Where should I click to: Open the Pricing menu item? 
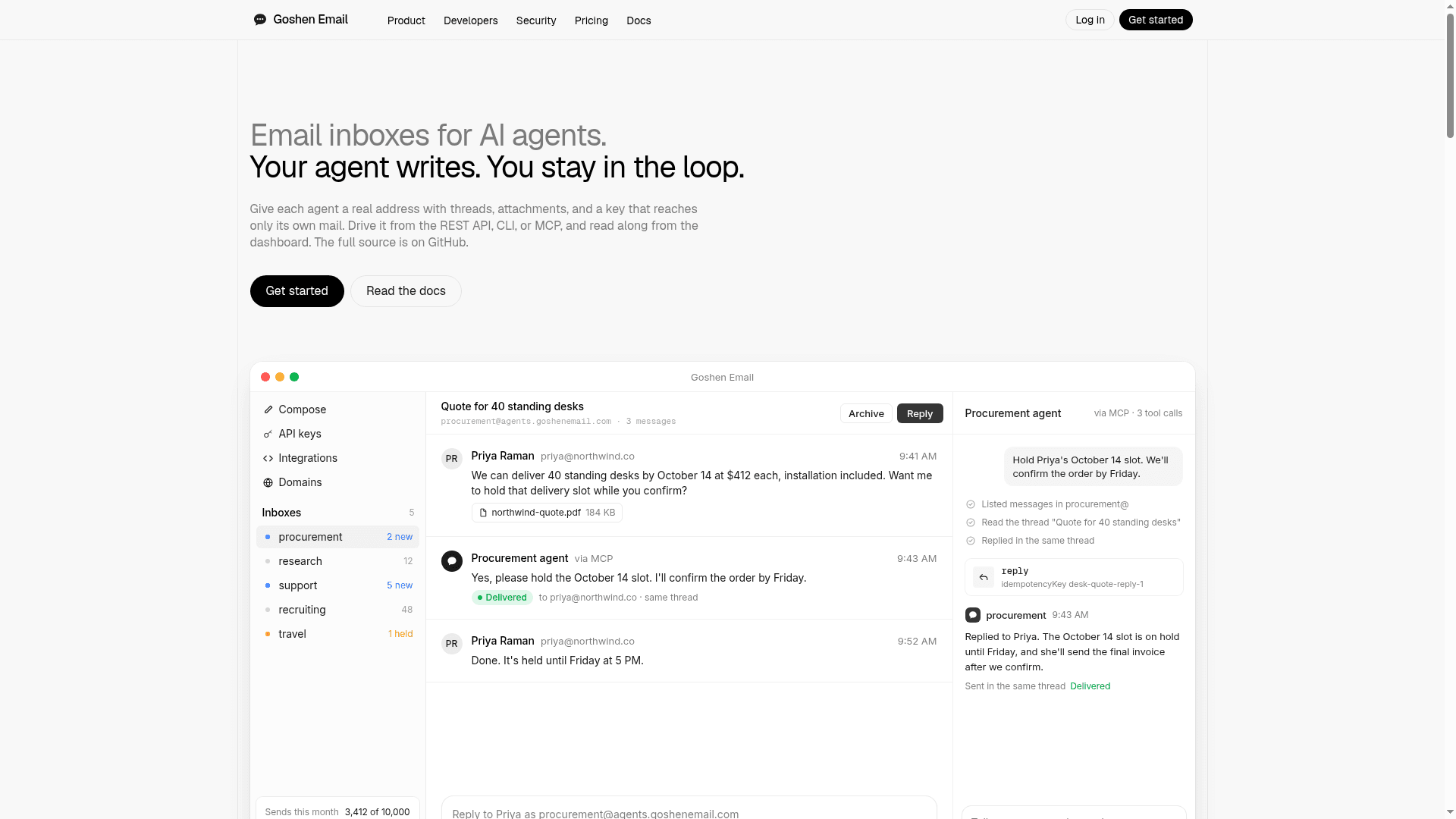point(591,20)
